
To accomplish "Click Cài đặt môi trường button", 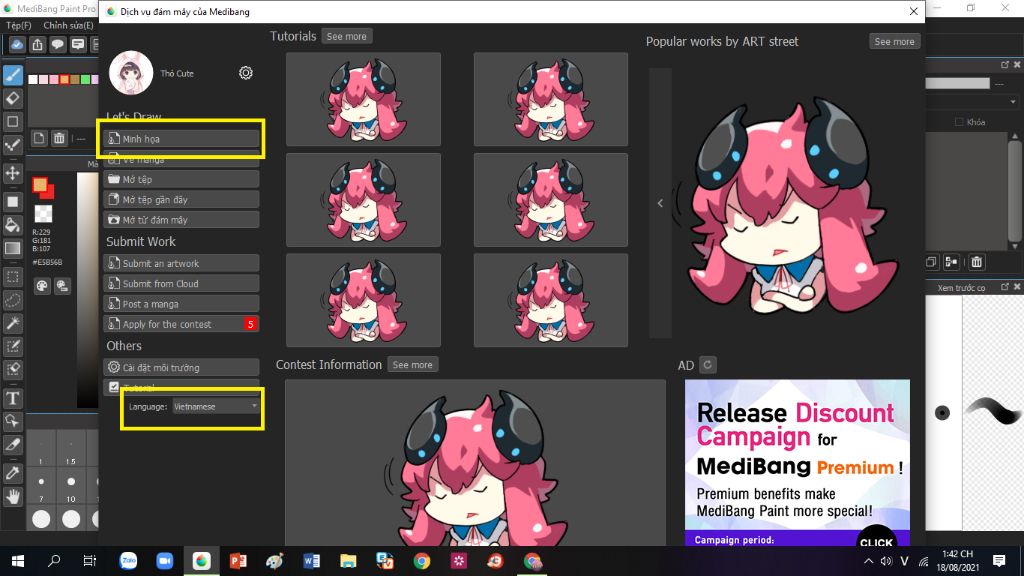I will click(182, 367).
